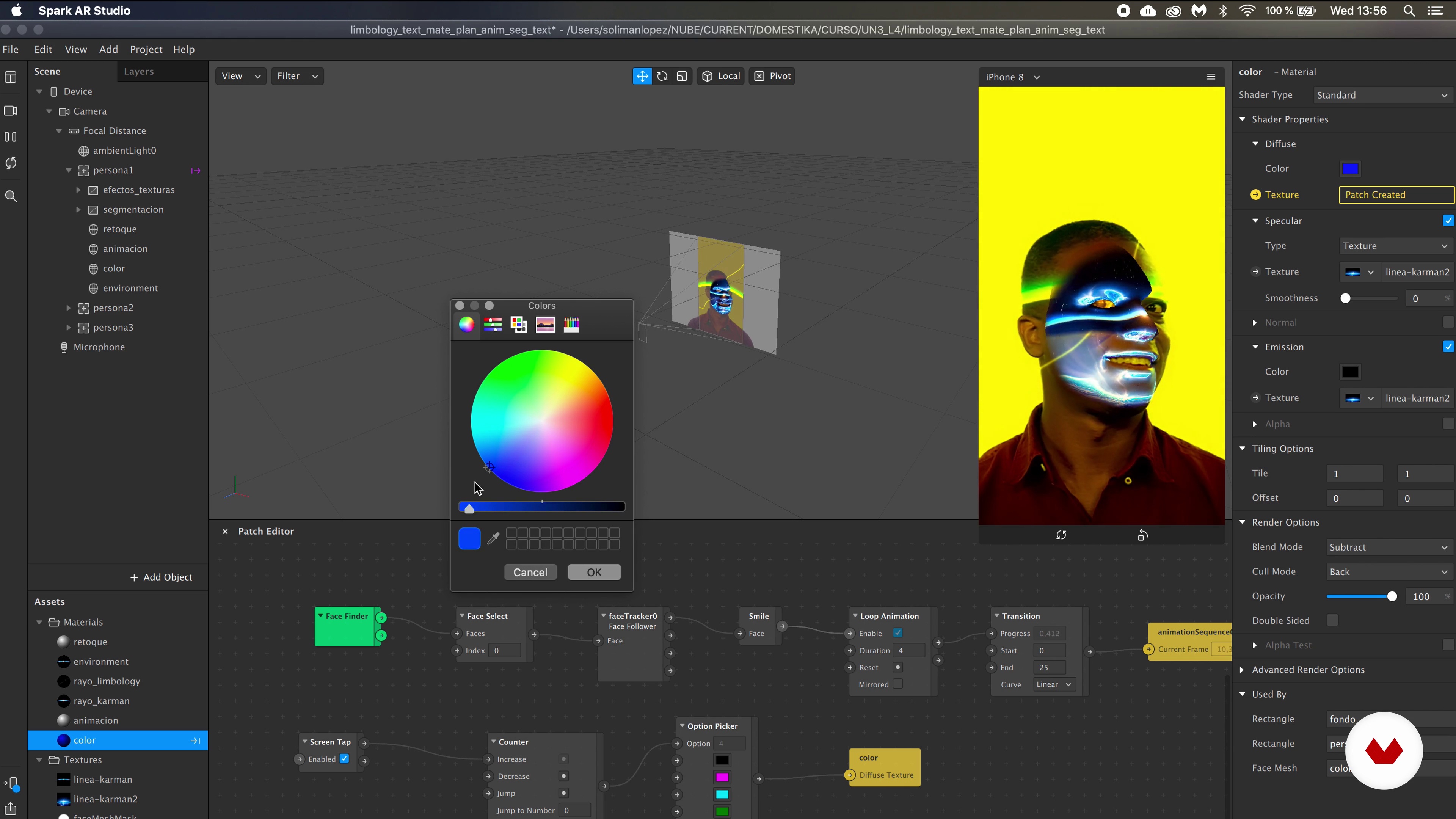Open the viewport View dropdown
Viewport: 1456px width, 819px height.
coord(241,76)
